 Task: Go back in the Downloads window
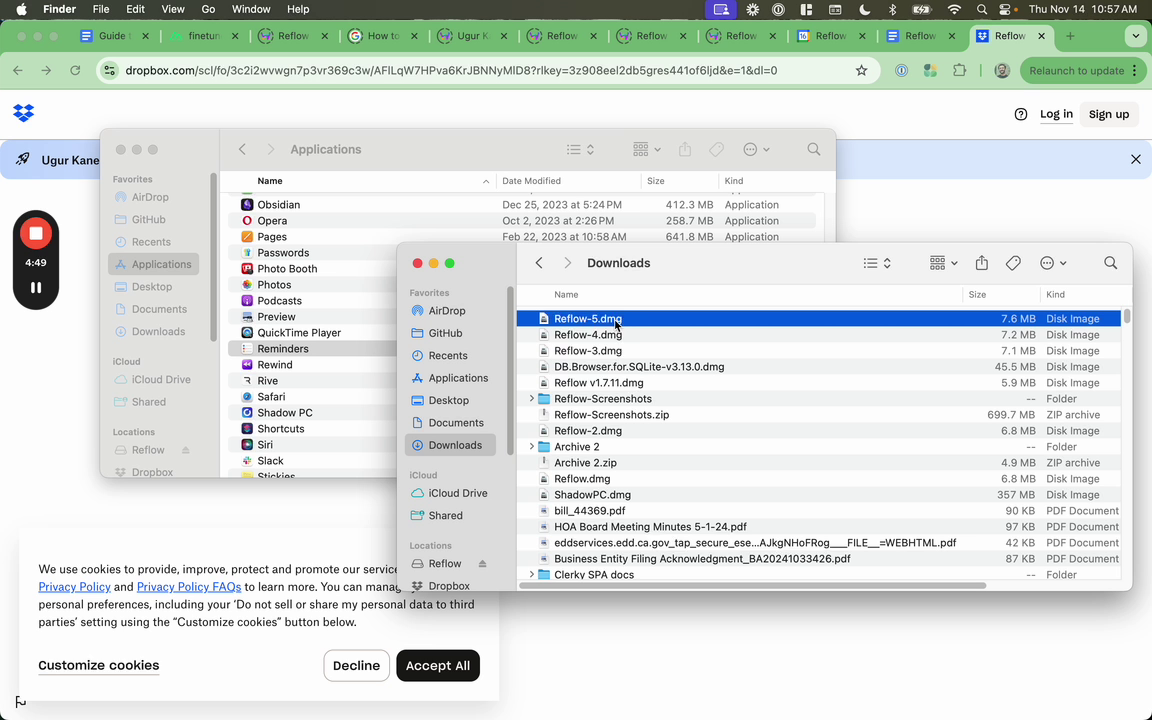pos(539,263)
